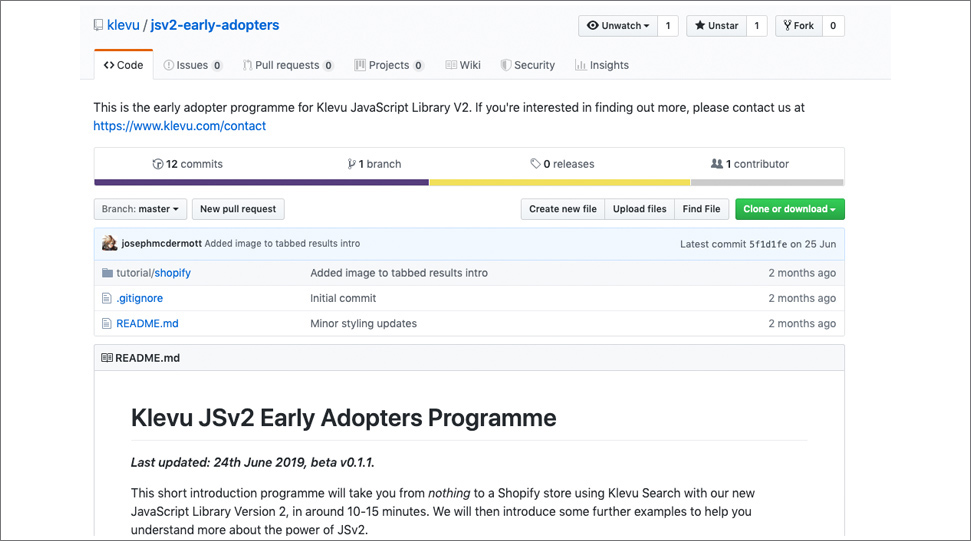View the 0 releases link
The image size is (971, 541).
[x=562, y=164]
